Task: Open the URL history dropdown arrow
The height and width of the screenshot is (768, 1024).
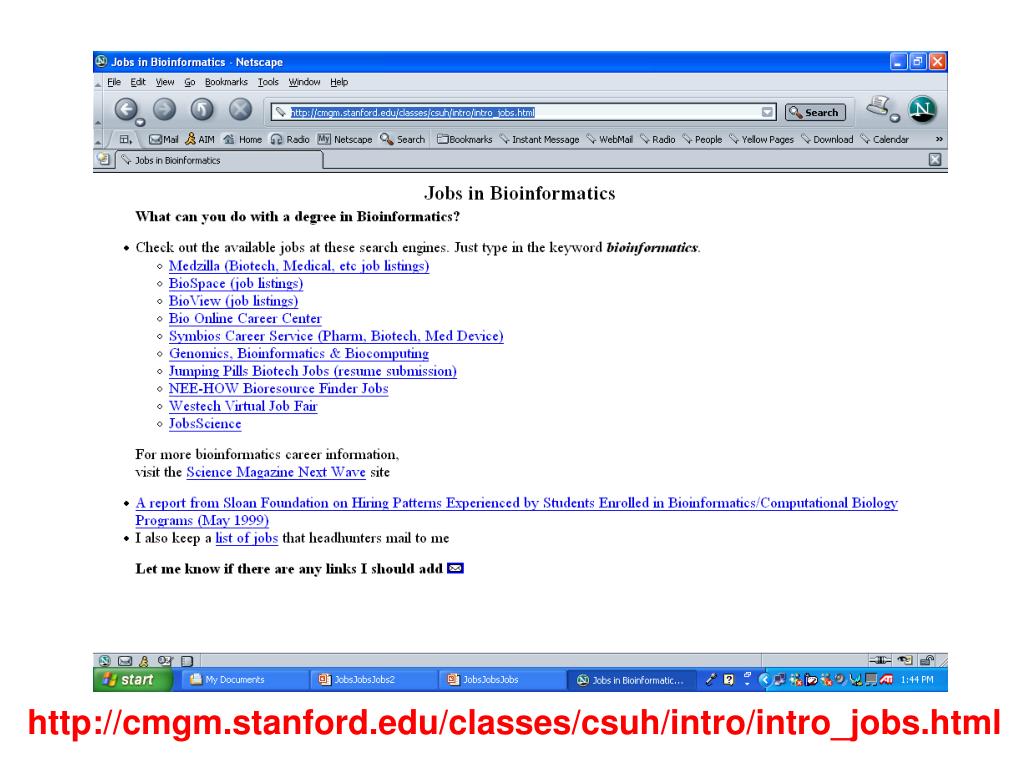Action: point(767,112)
